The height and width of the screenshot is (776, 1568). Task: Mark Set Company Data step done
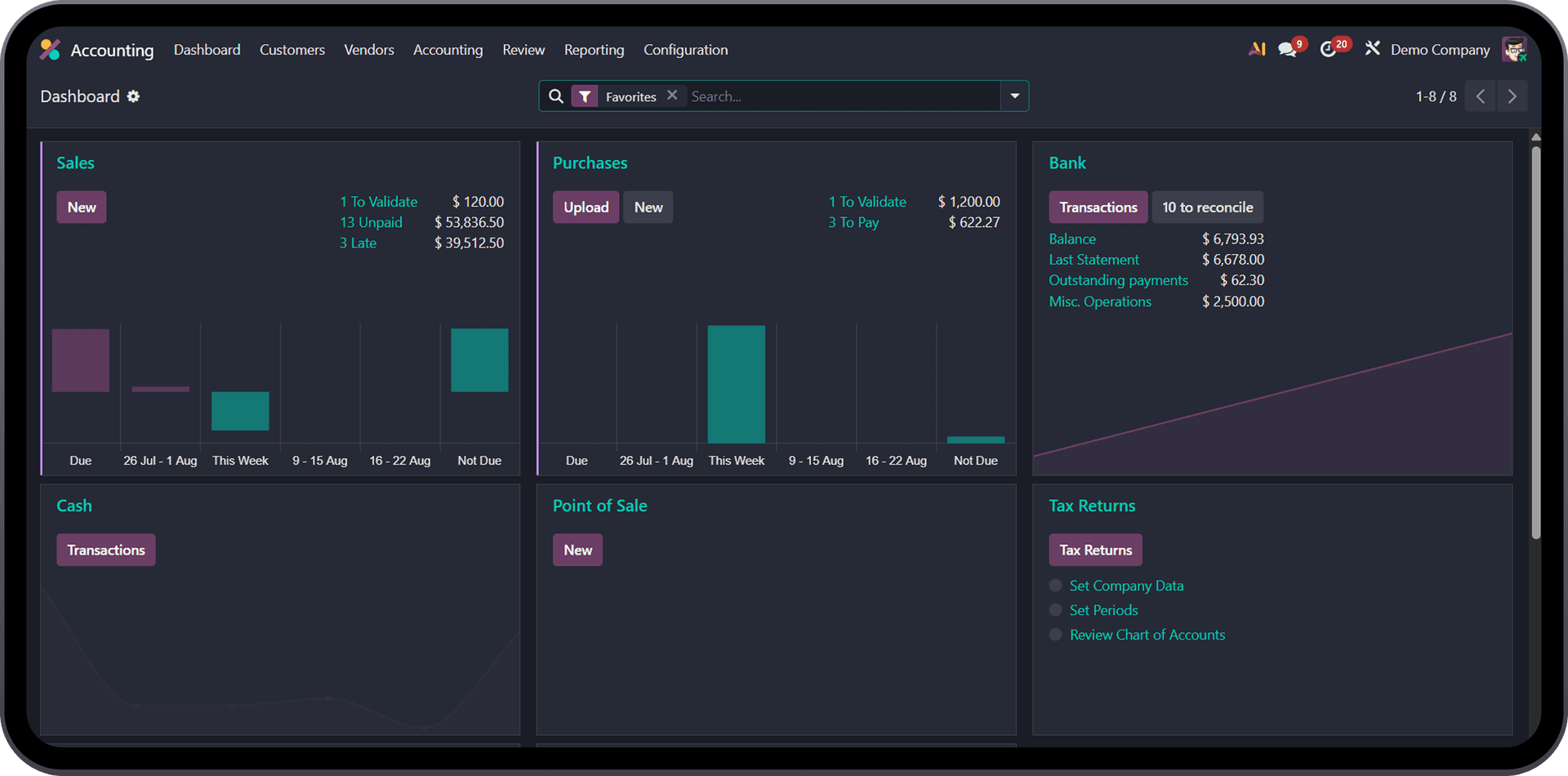(x=1056, y=586)
